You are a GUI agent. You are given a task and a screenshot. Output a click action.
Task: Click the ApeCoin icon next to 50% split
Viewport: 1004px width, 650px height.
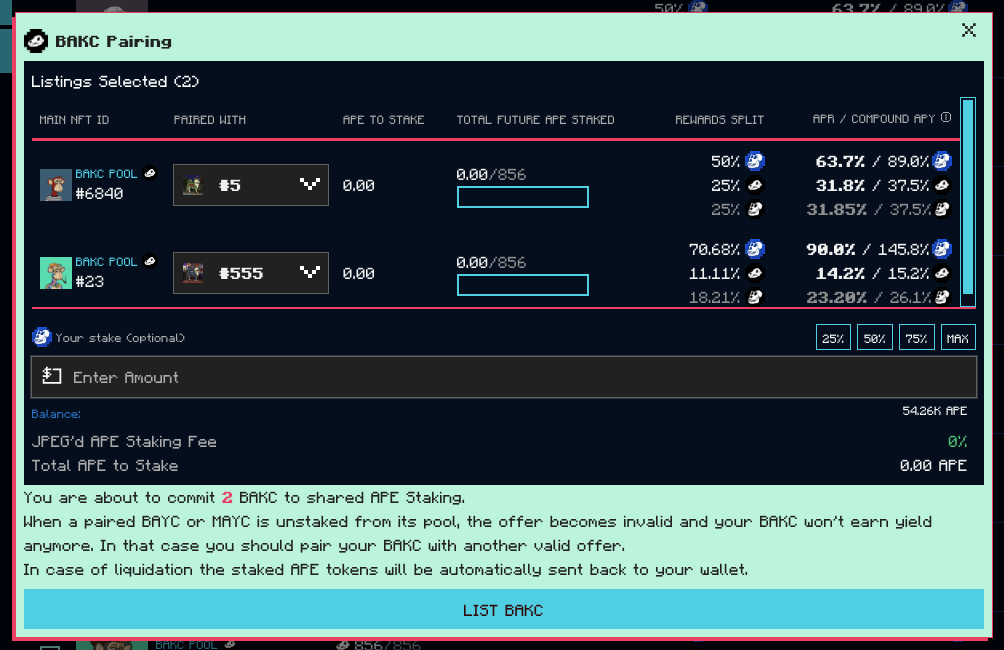(754, 160)
